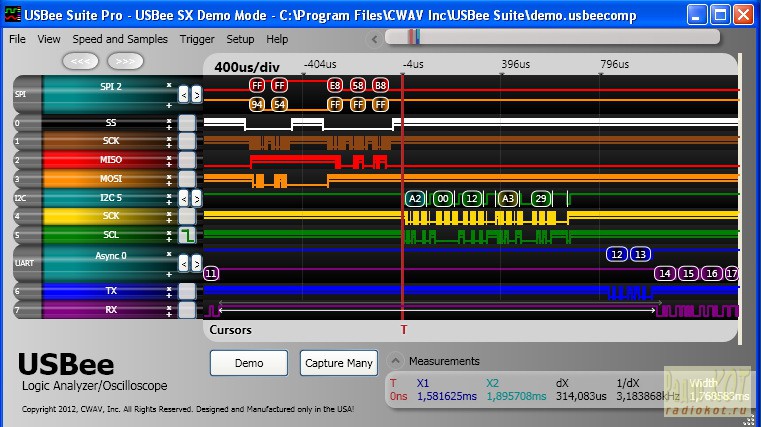
Task: Click the x icon on the SS channel
Action: (x=169, y=120)
